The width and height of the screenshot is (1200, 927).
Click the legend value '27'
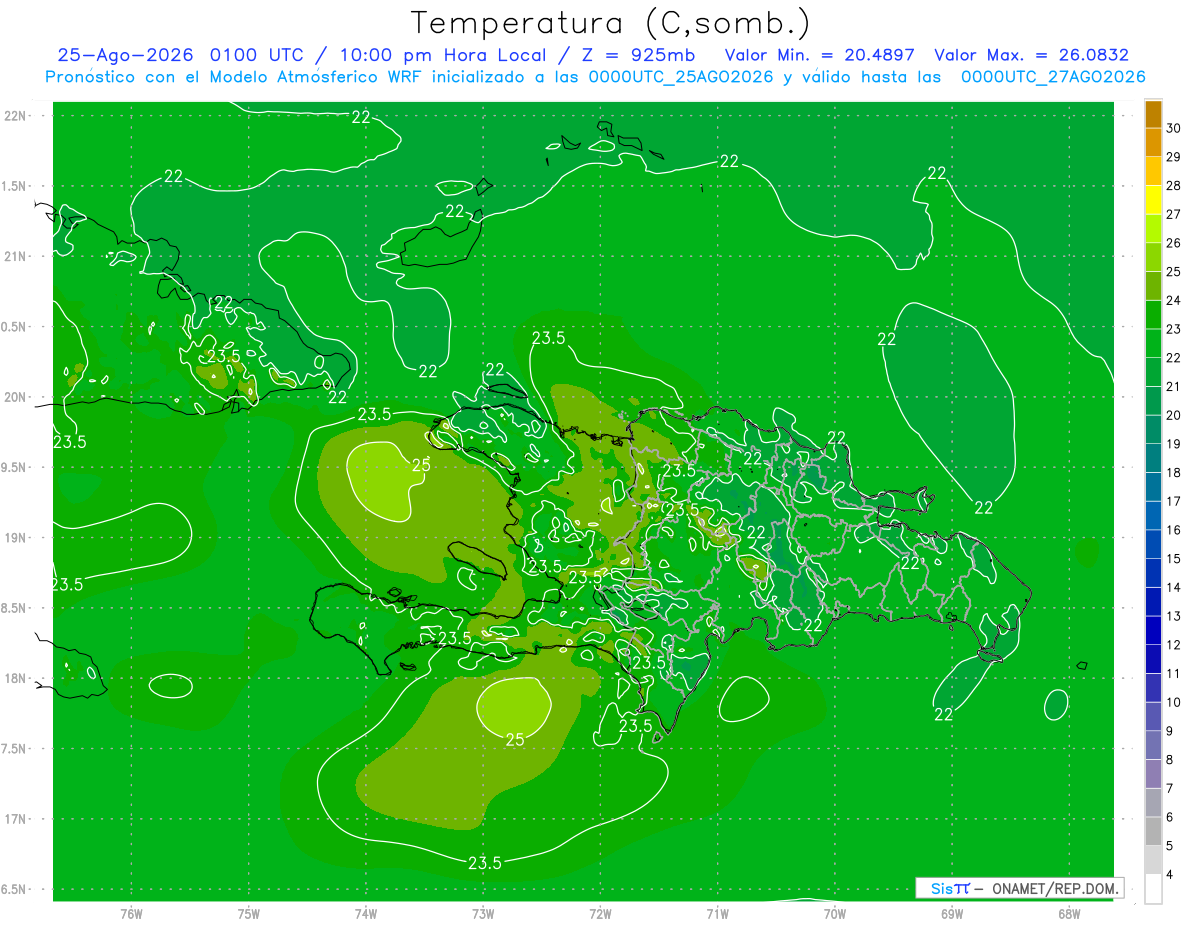(x=1174, y=214)
